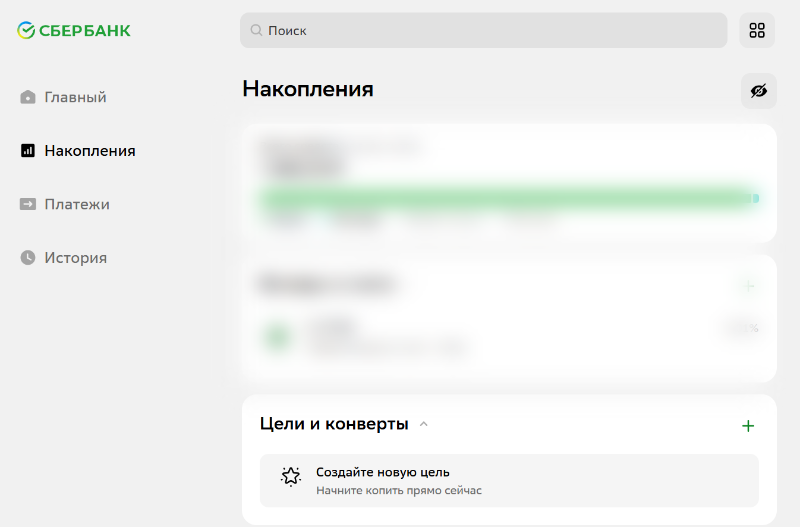Open the apps grid menu icon
This screenshot has height=527, width=800.
point(757,30)
